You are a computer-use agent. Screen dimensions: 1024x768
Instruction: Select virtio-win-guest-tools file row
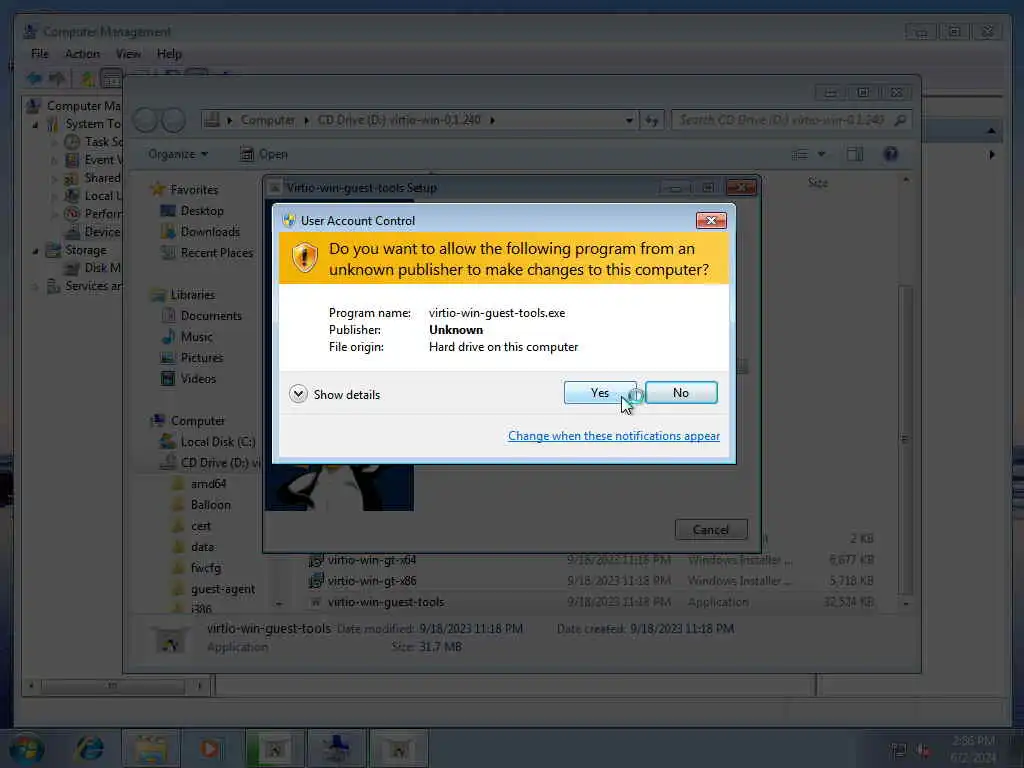pos(591,601)
